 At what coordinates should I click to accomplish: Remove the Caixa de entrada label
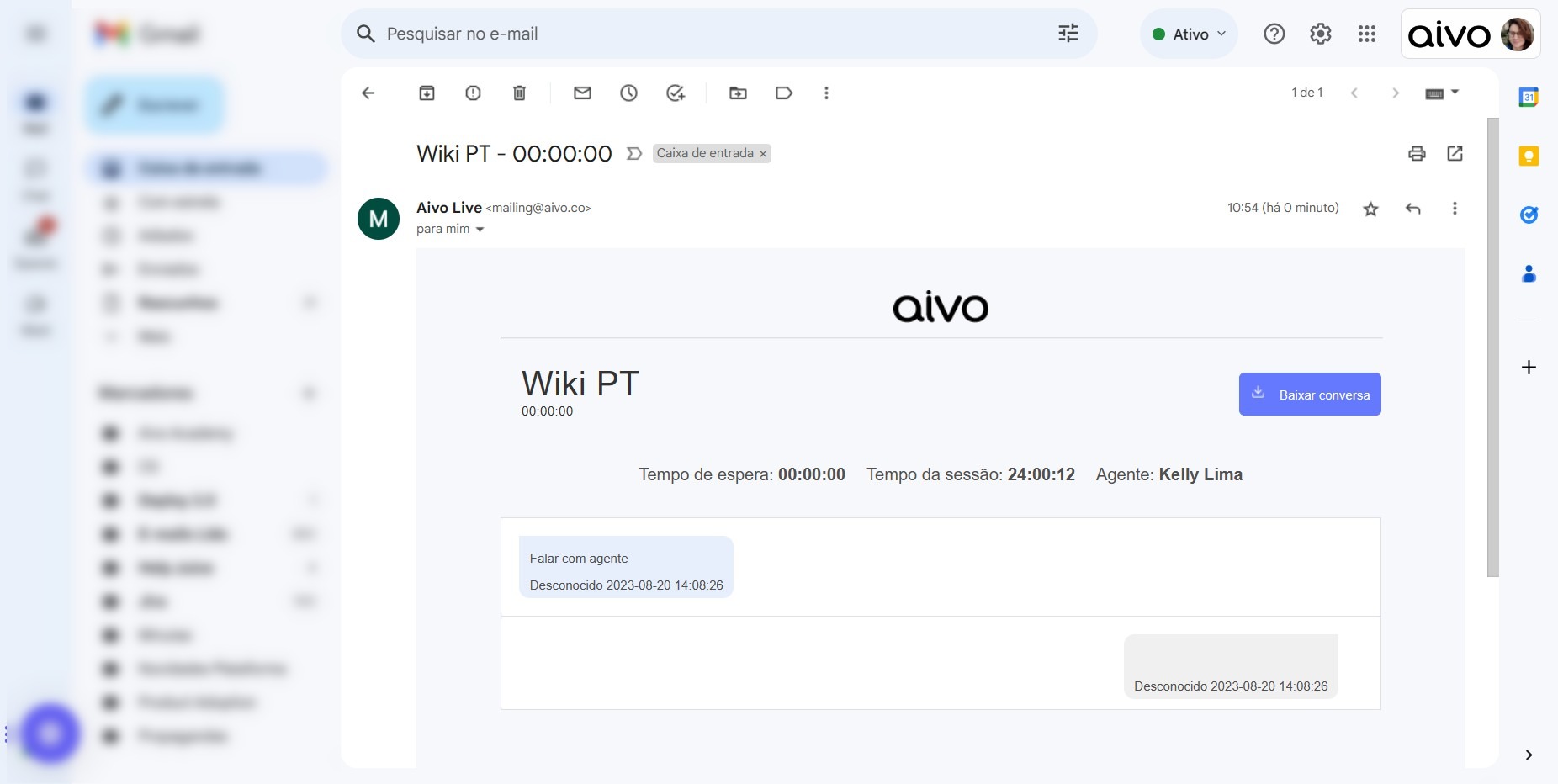coord(763,154)
